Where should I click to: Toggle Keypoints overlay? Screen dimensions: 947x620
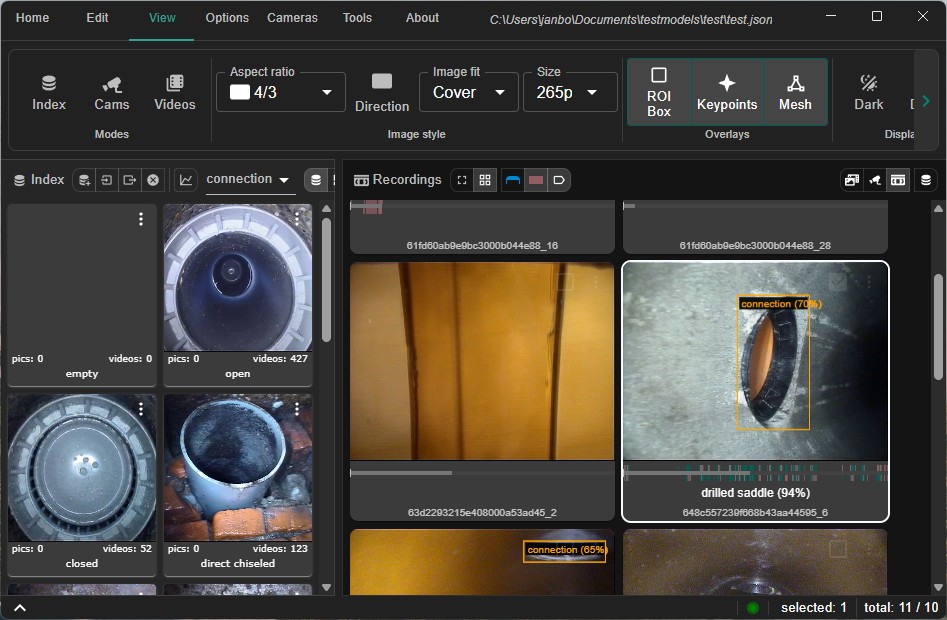click(x=727, y=92)
